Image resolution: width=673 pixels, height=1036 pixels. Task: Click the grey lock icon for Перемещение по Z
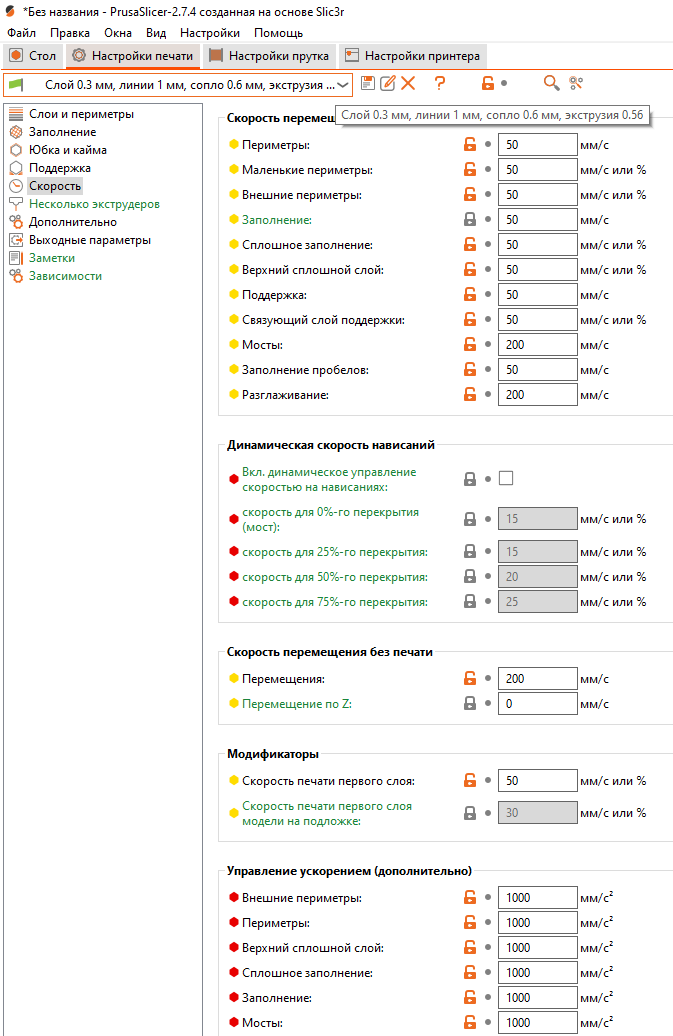tap(470, 703)
